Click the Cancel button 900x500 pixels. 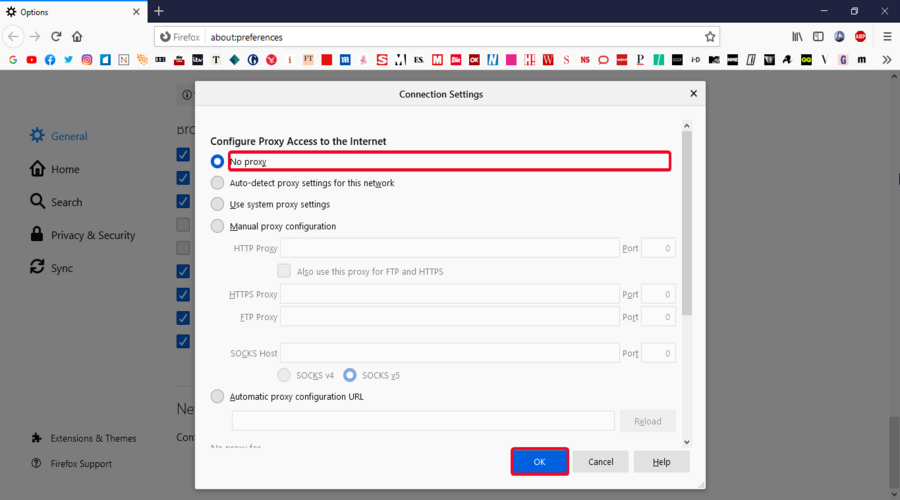click(x=600, y=462)
